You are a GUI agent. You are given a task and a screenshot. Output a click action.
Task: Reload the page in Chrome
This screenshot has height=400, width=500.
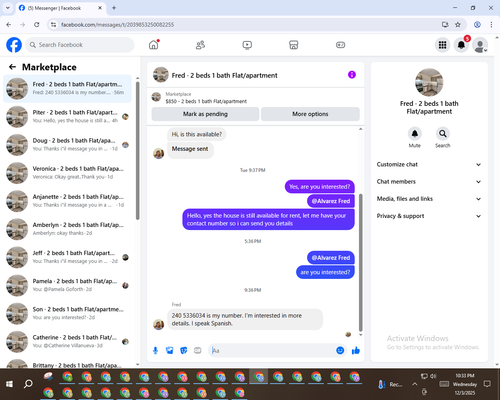point(37,25)
